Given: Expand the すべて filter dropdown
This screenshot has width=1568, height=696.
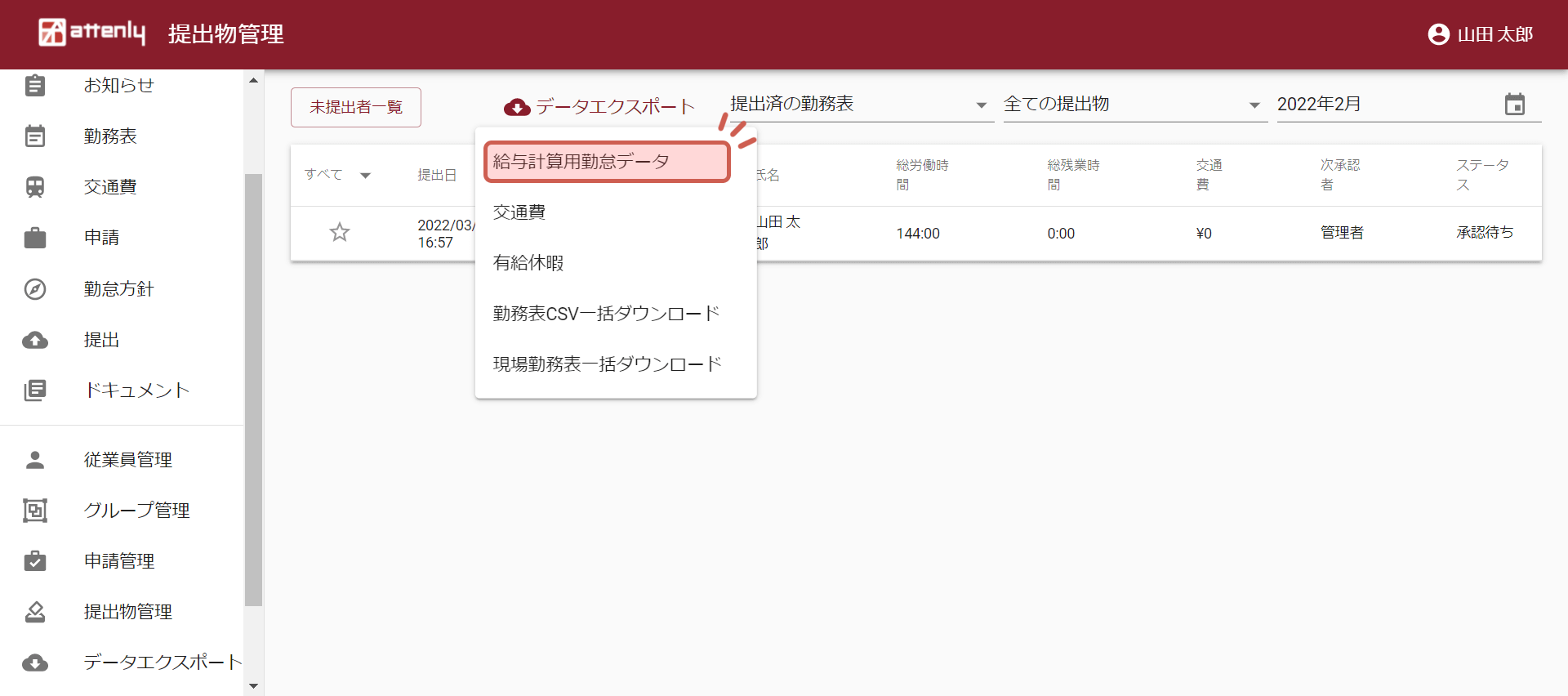Looking at the screenshot, I should click(x=365, y=175).
